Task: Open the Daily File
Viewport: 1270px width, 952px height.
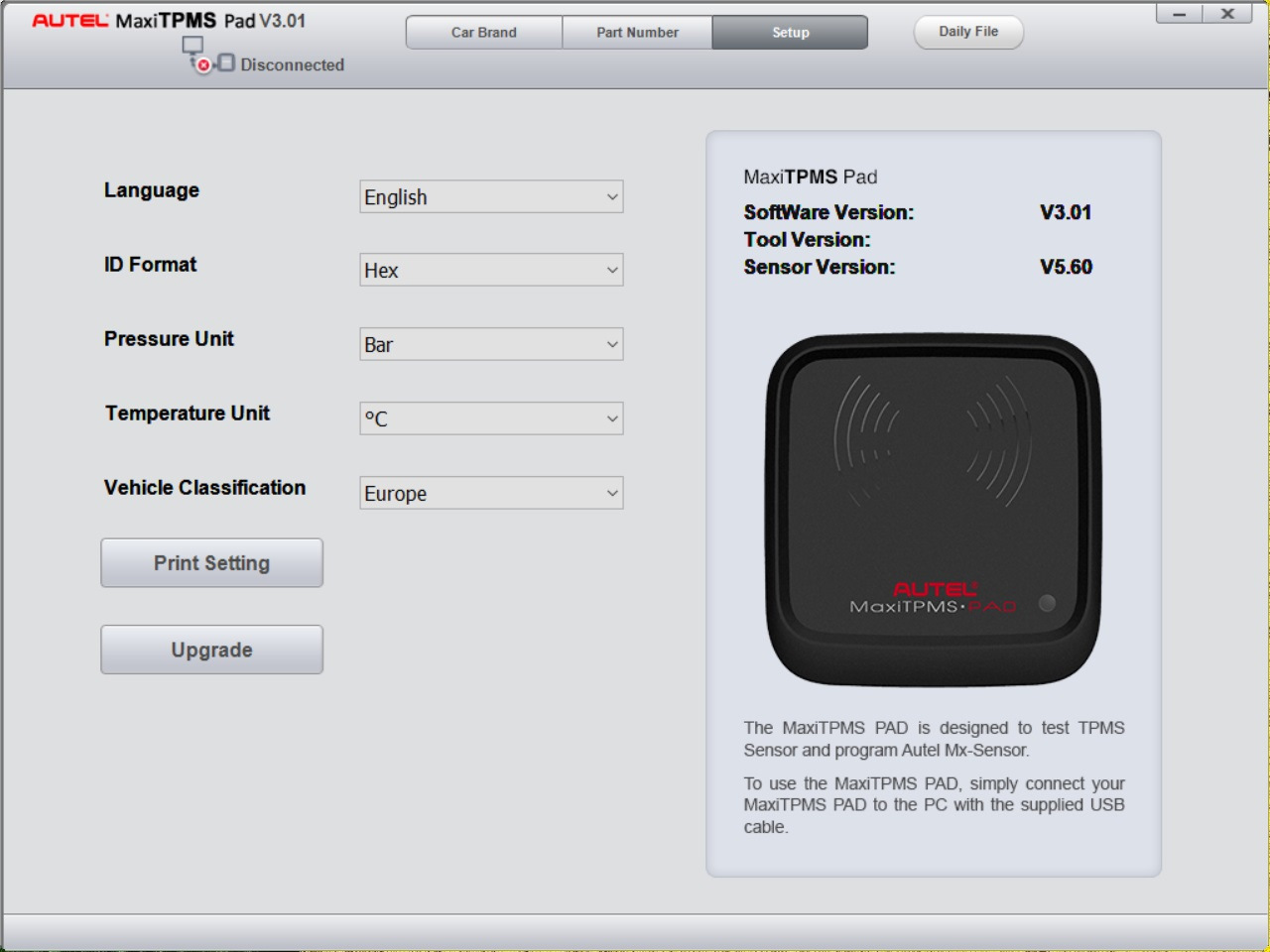Action: [968, 32]
